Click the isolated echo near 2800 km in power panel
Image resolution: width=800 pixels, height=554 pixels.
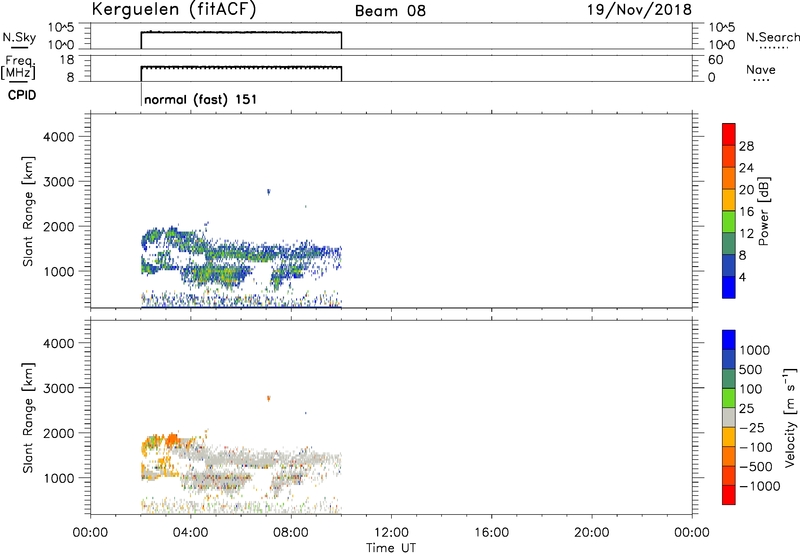[269, 192]
